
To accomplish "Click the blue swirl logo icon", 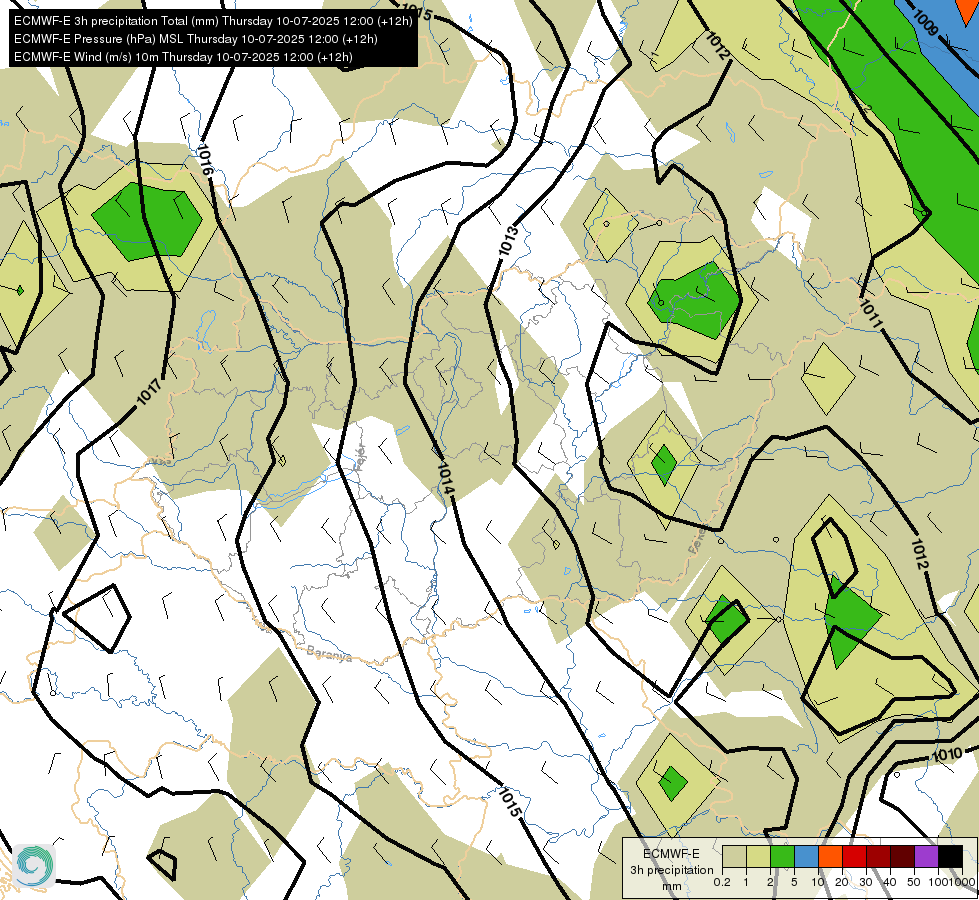I will coord(34,866).
